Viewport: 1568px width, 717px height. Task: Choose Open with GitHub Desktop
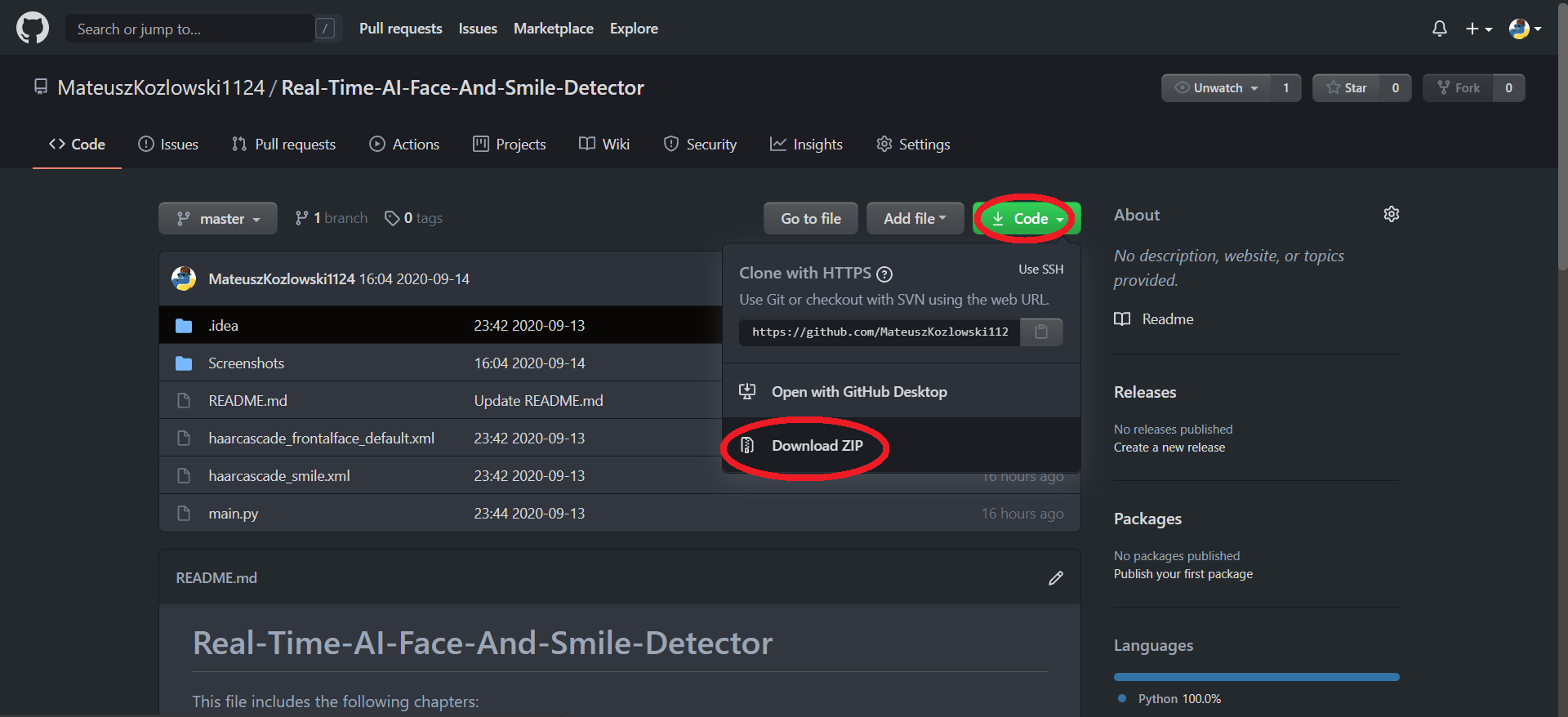(x=902, y=391)
